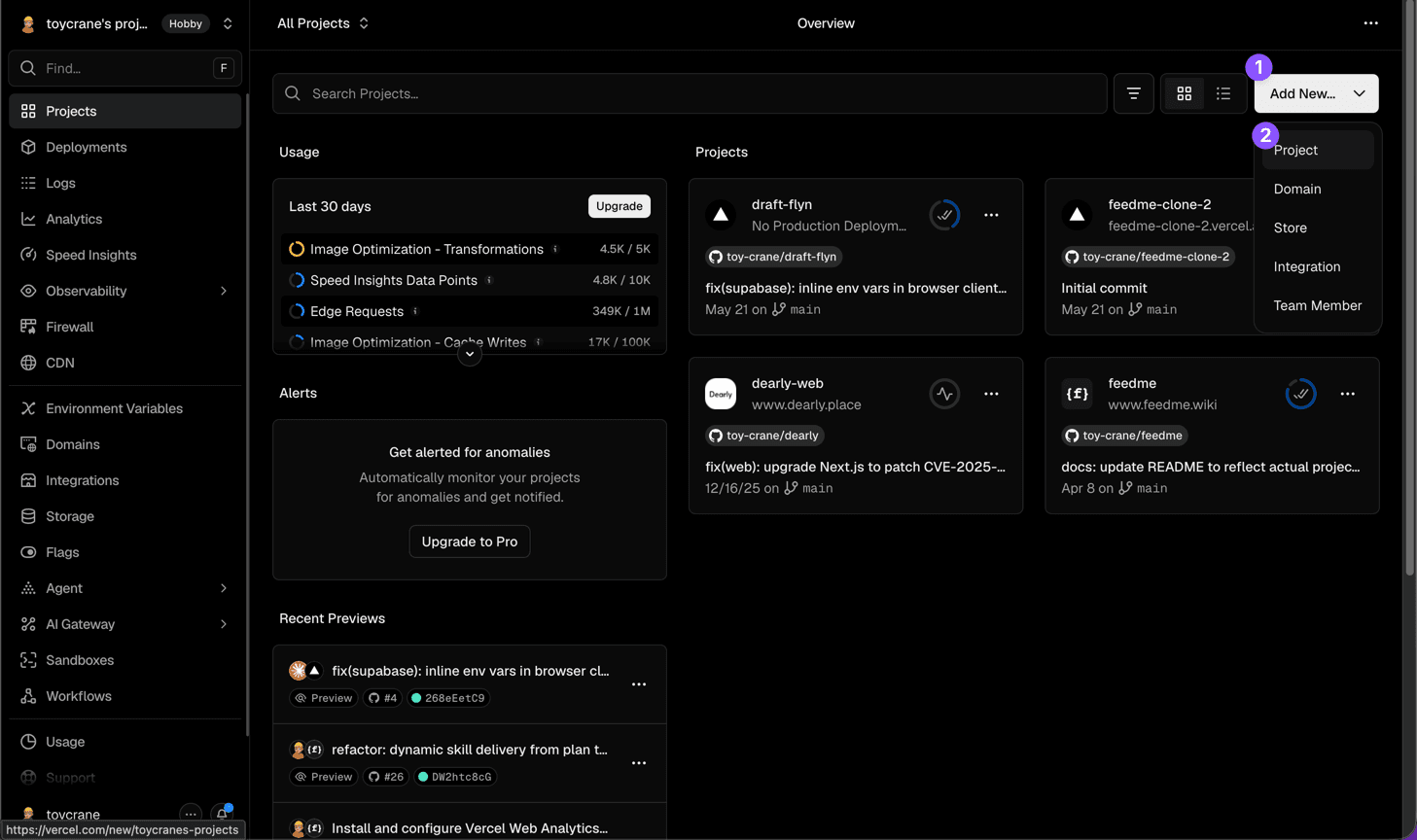Image resolution: width=1417 pixels, height=840 pixels.
Task: Open the toy-crane/feedme repository link
Action: (1124, 436)
